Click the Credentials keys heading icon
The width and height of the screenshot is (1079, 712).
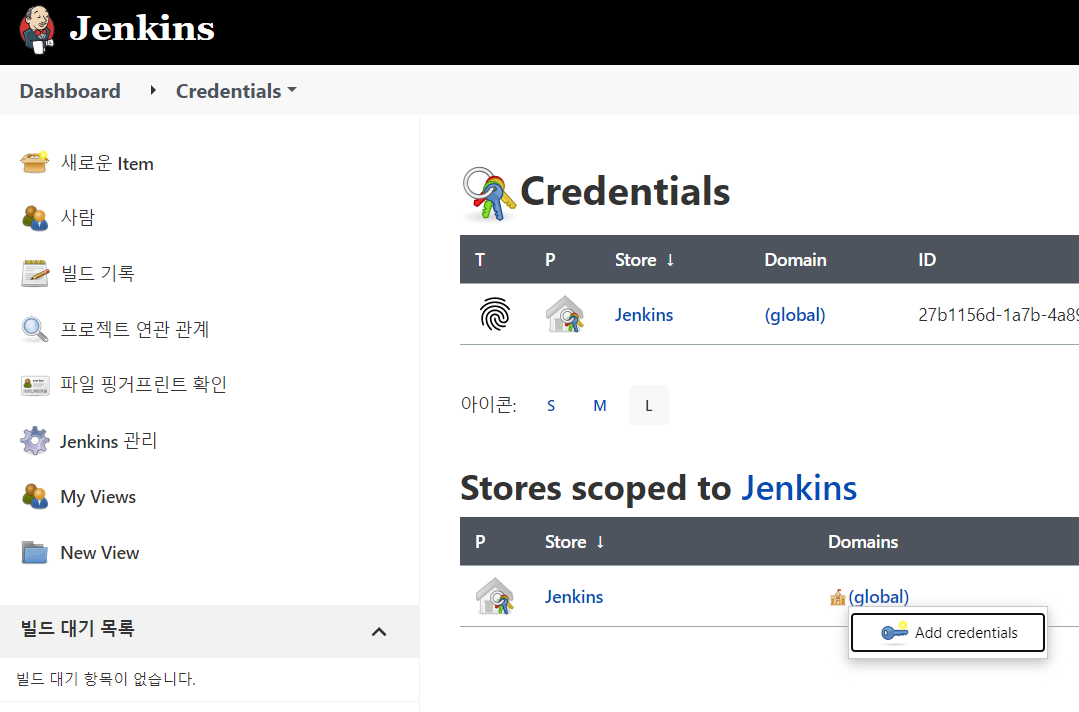489,194
